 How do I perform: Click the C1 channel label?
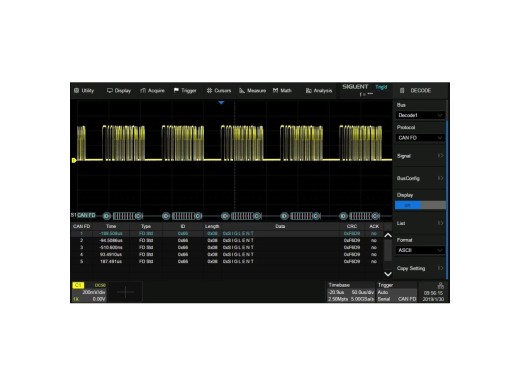(78, 285)
